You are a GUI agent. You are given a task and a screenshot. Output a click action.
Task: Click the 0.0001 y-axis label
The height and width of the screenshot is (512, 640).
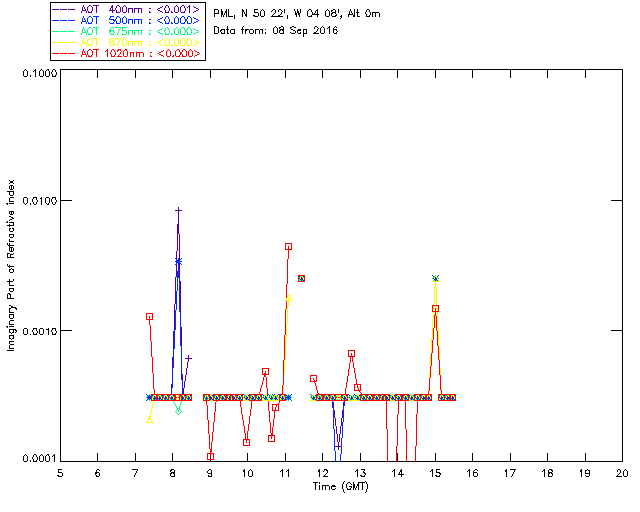pos(40,459)
